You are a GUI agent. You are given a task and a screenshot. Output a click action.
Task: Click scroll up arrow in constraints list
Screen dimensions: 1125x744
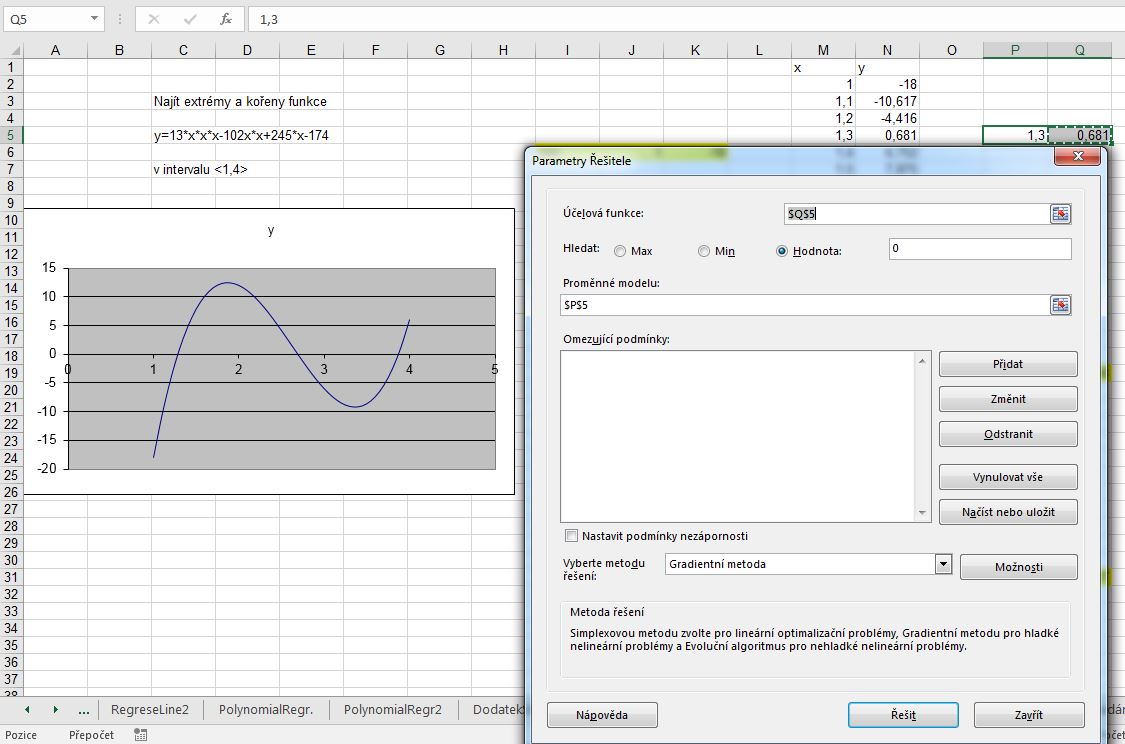[922, 360]
